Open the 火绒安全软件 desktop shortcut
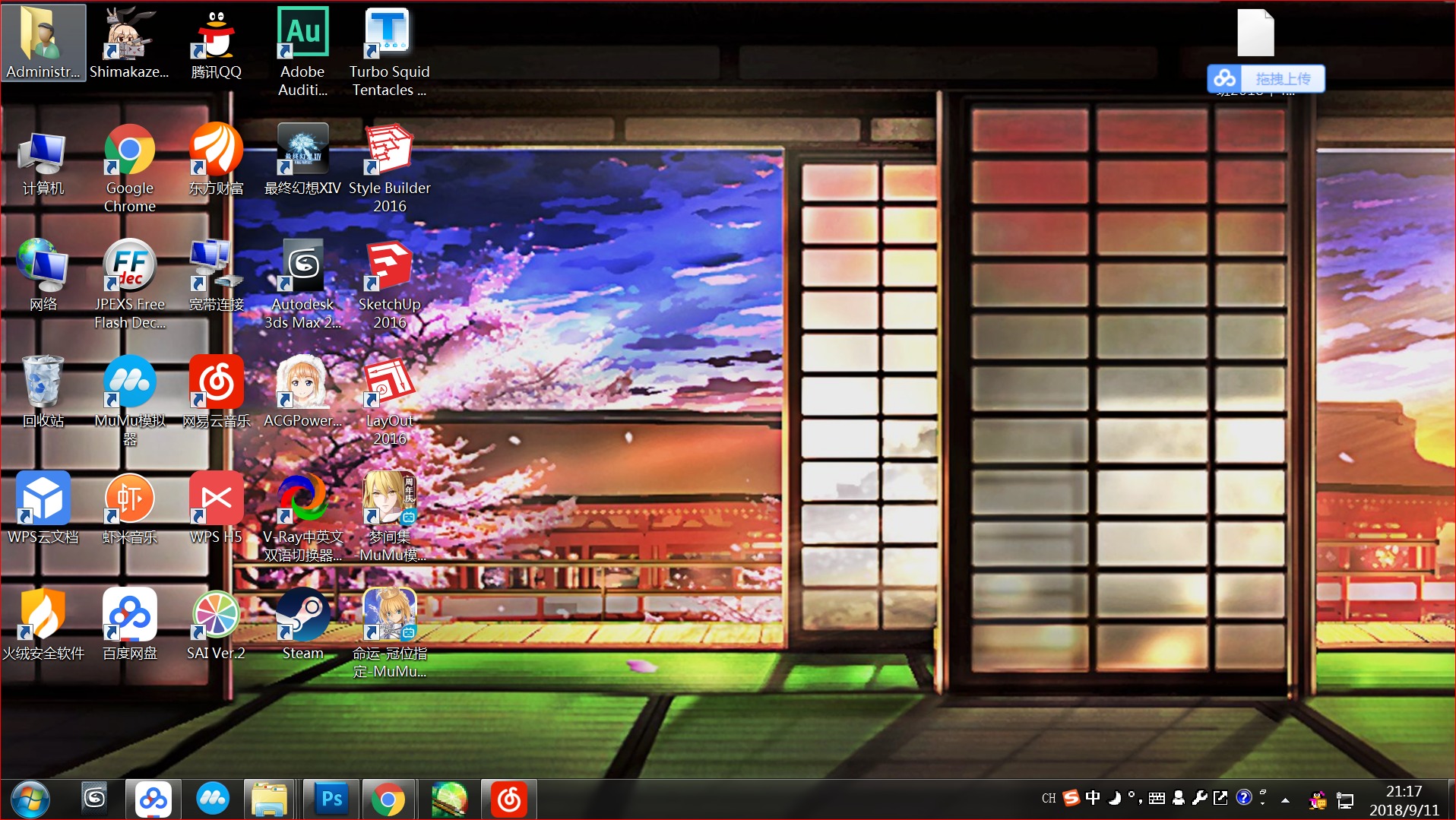1456x820 pixels. [x=43, y=625]
